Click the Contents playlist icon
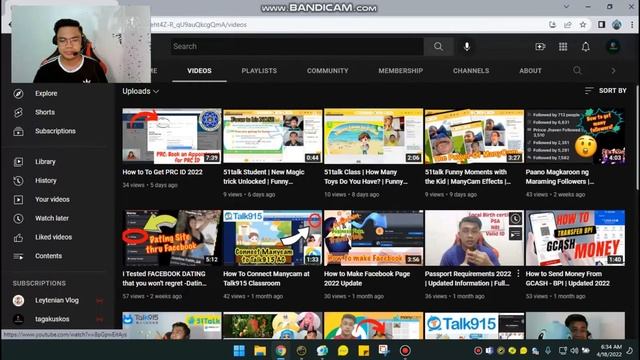This screenshot has width=640, height=360. 18,256
